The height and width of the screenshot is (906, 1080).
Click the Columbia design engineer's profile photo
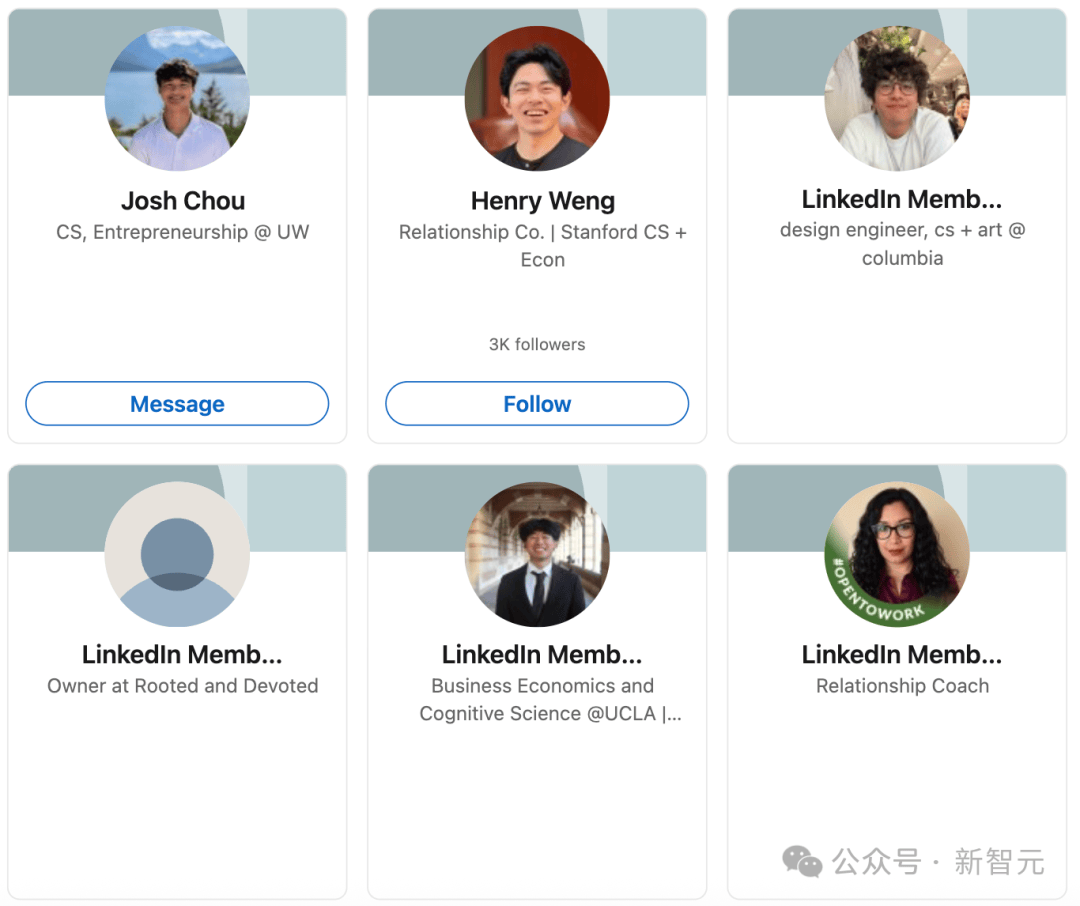tap(897, 99)
